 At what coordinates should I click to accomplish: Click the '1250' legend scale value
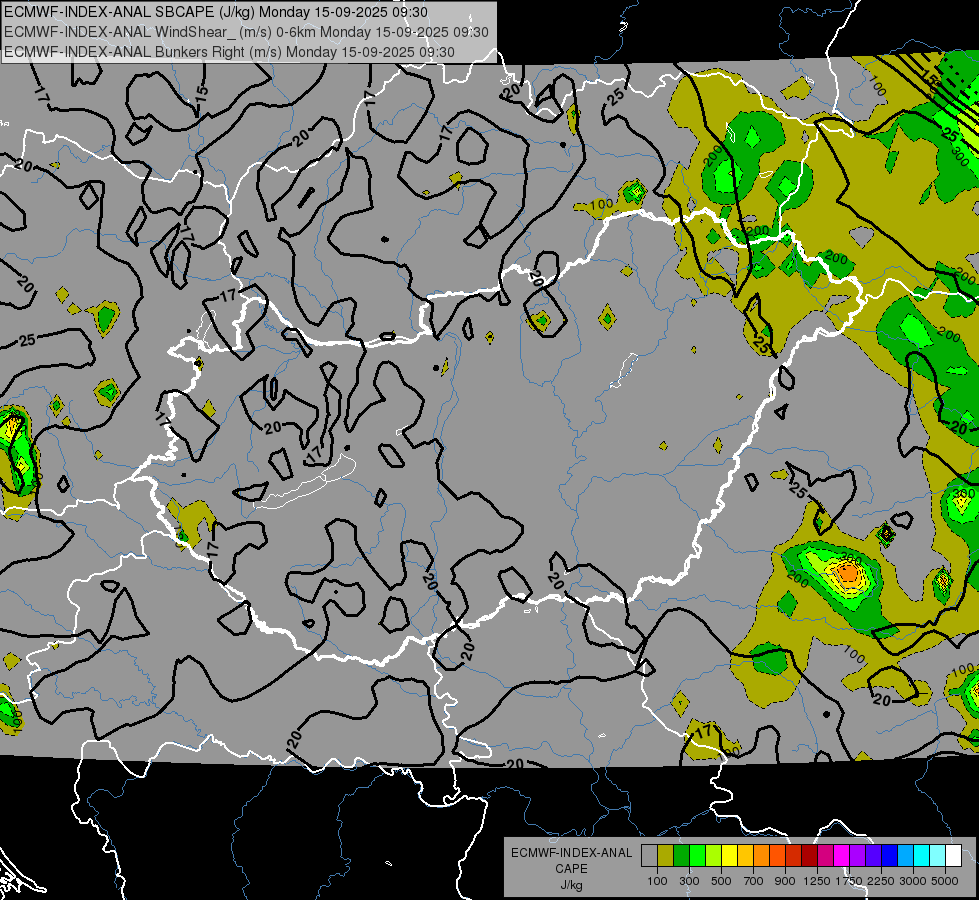(x=817, y=881)
